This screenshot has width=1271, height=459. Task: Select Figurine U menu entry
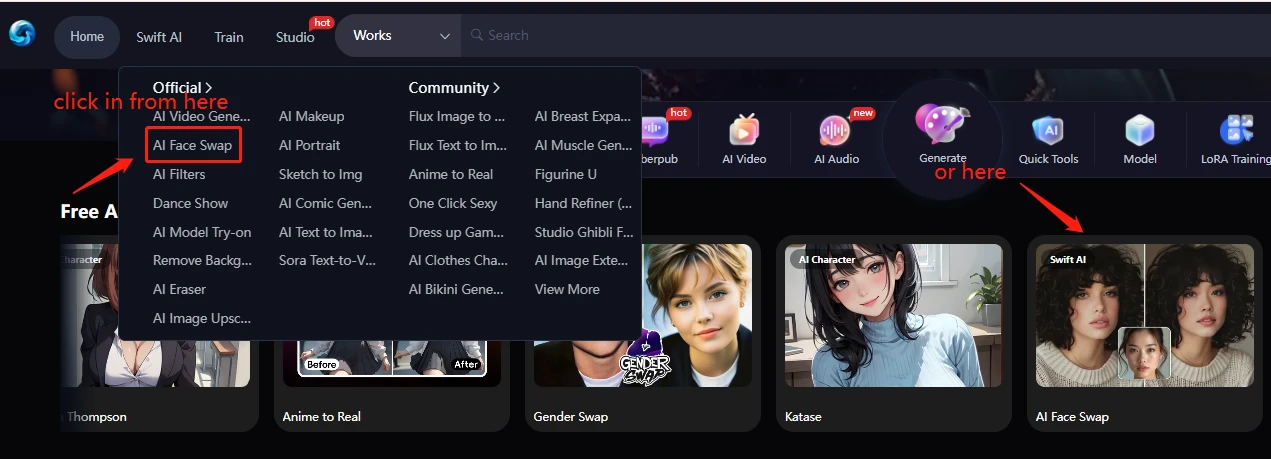566,174
